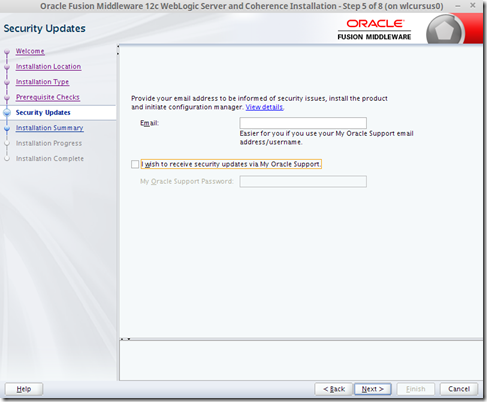Click the Installation Type step bullet
Screen dimensions: 487x402
pos(7,82)
